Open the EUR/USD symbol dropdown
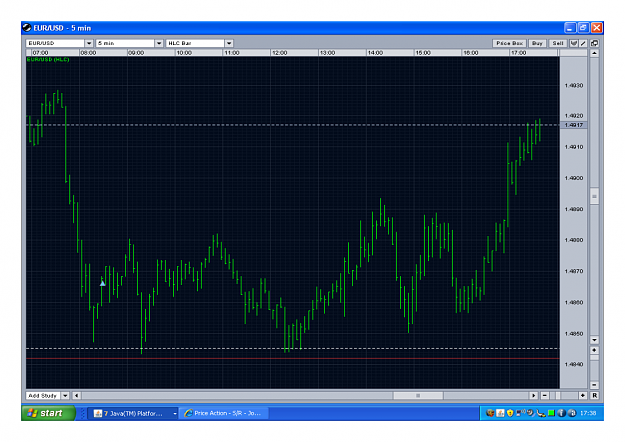The image size is (625, 442). (x=89, y=43)
